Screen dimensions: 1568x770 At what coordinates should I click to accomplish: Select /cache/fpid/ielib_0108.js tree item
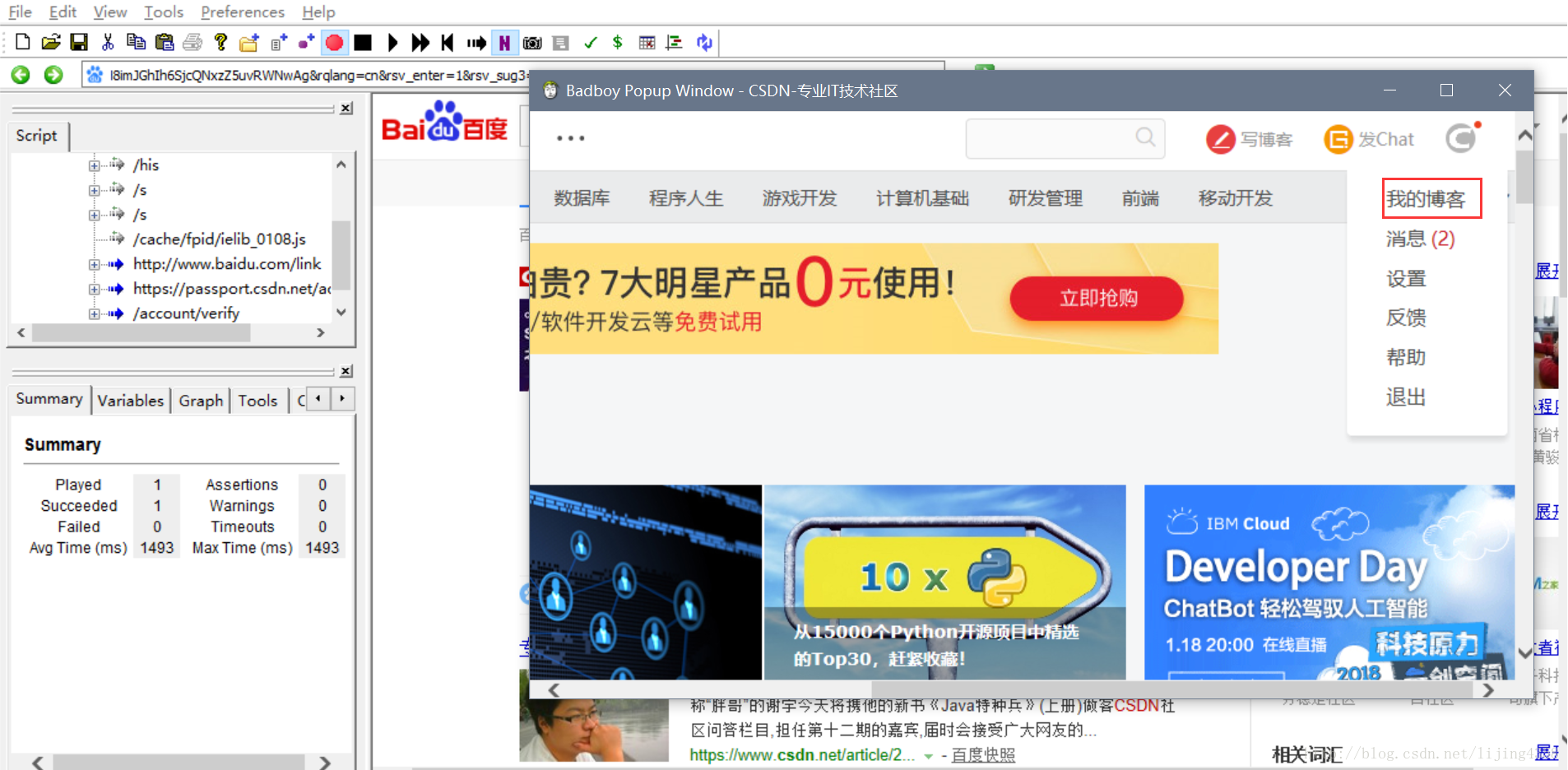tap(219, 239)
